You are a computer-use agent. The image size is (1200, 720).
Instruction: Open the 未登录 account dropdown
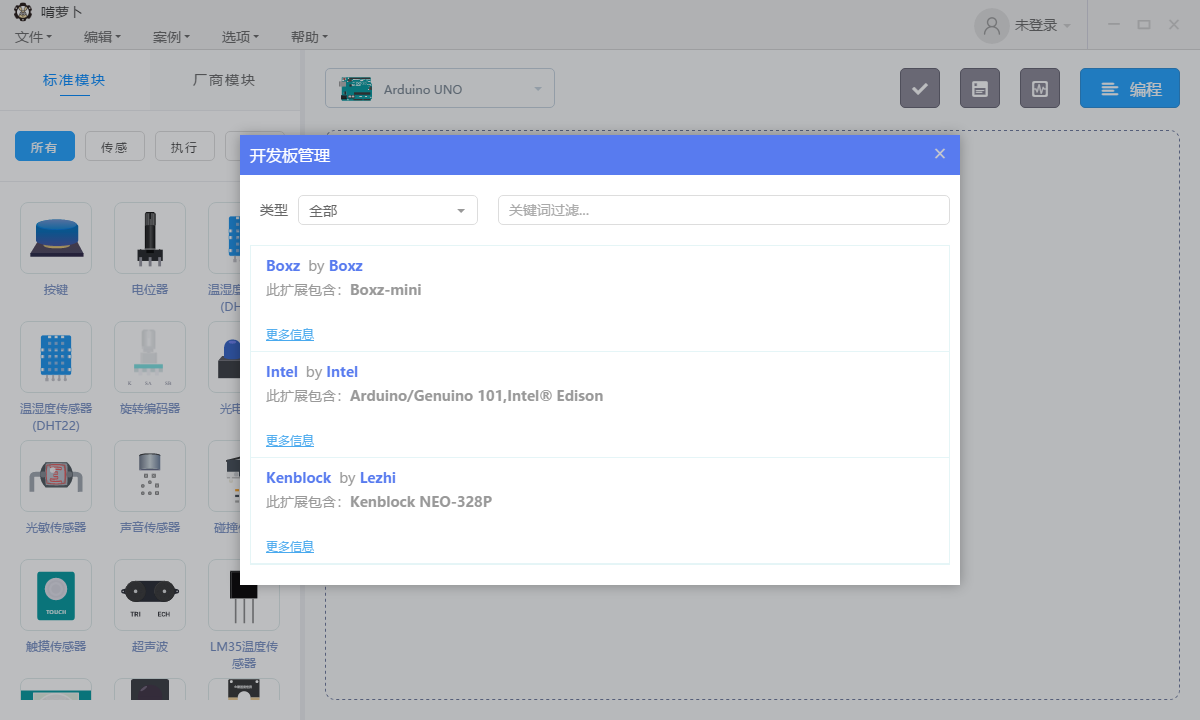click(1043, 26)
